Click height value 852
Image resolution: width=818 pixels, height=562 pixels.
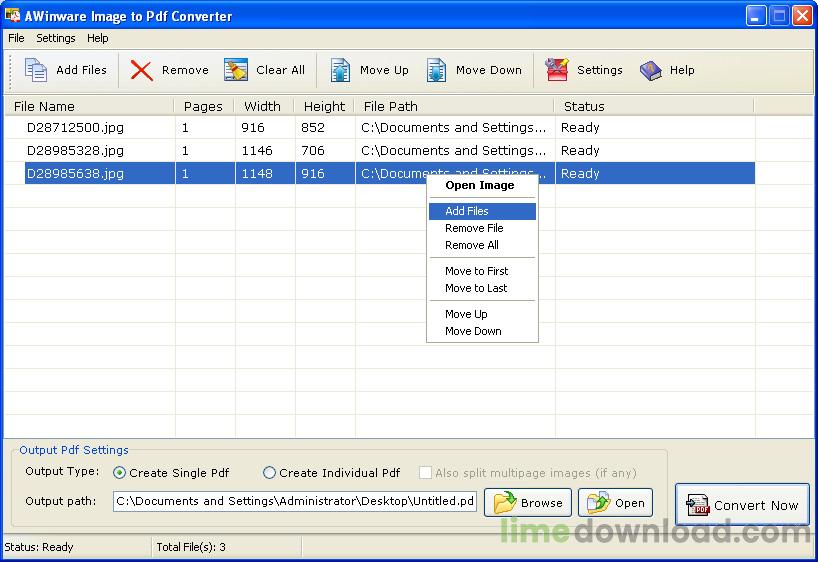click(x=313, y=127)
